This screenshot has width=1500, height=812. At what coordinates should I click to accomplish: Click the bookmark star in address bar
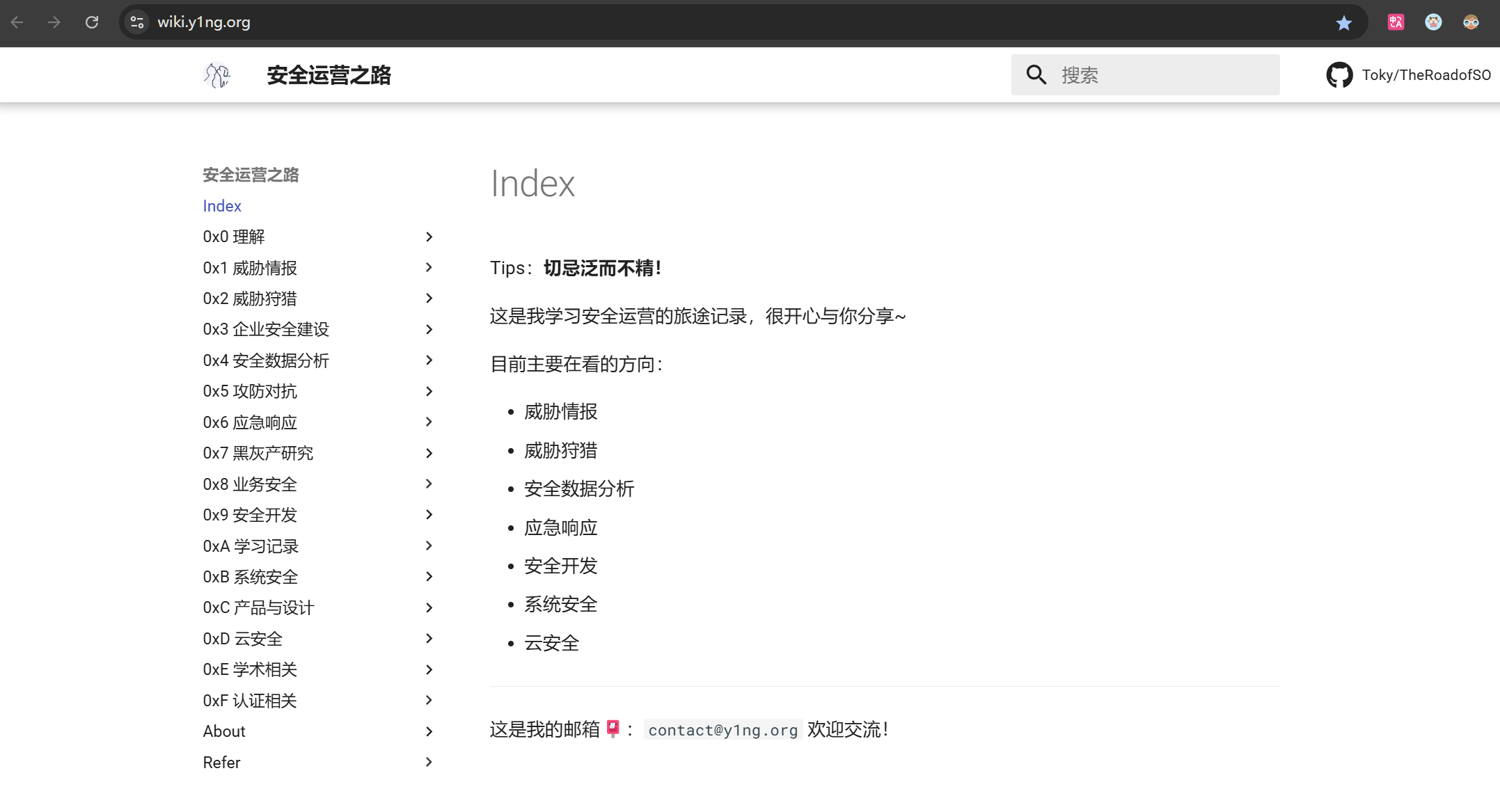[x=1343, y=22]
